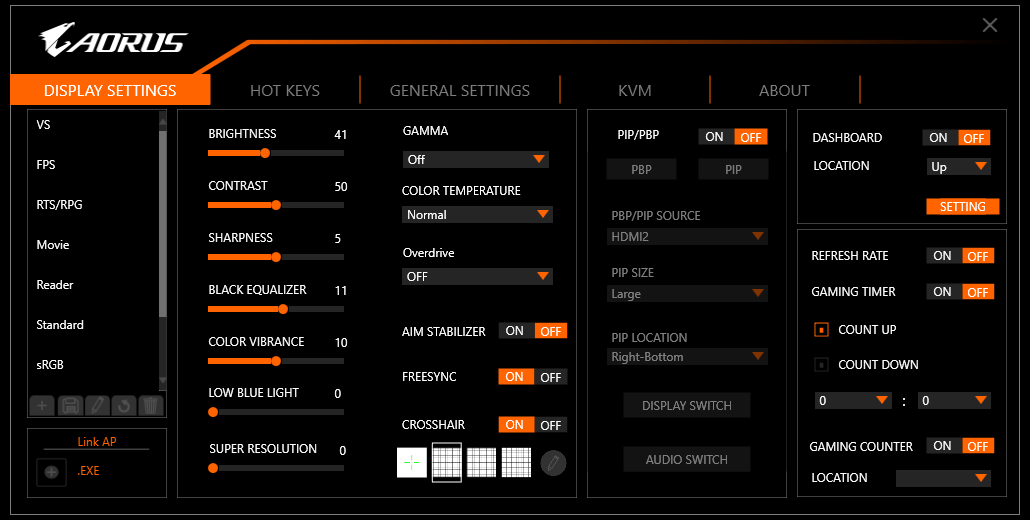The width and height of the screenshot is (1030, 520).
Task: Close the AORUS window with the X
Action: click(x=989, y=26)
